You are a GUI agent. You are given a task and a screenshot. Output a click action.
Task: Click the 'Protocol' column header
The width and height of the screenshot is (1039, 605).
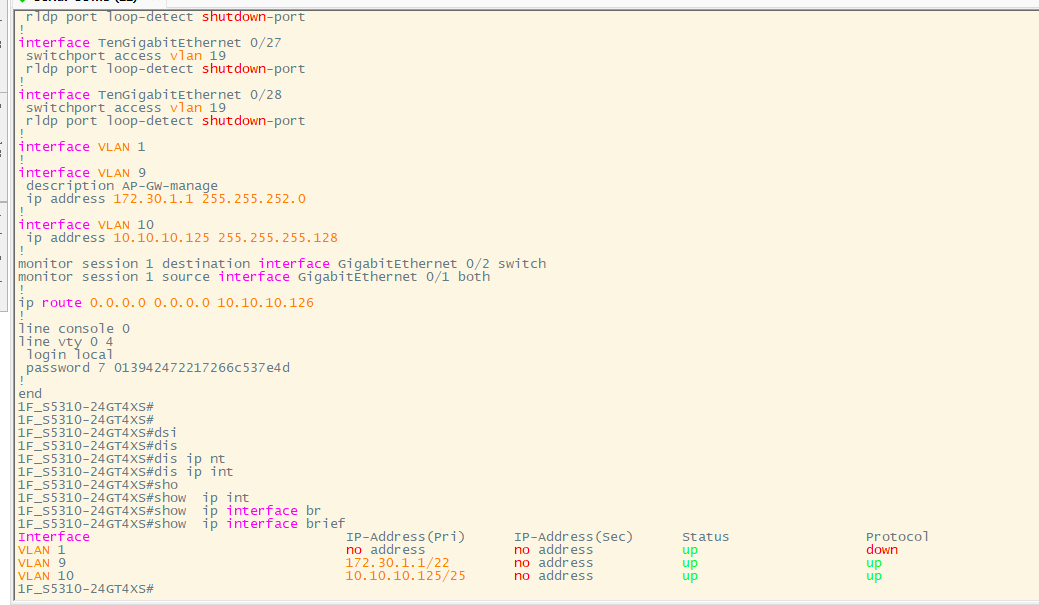tap(897, 537)
